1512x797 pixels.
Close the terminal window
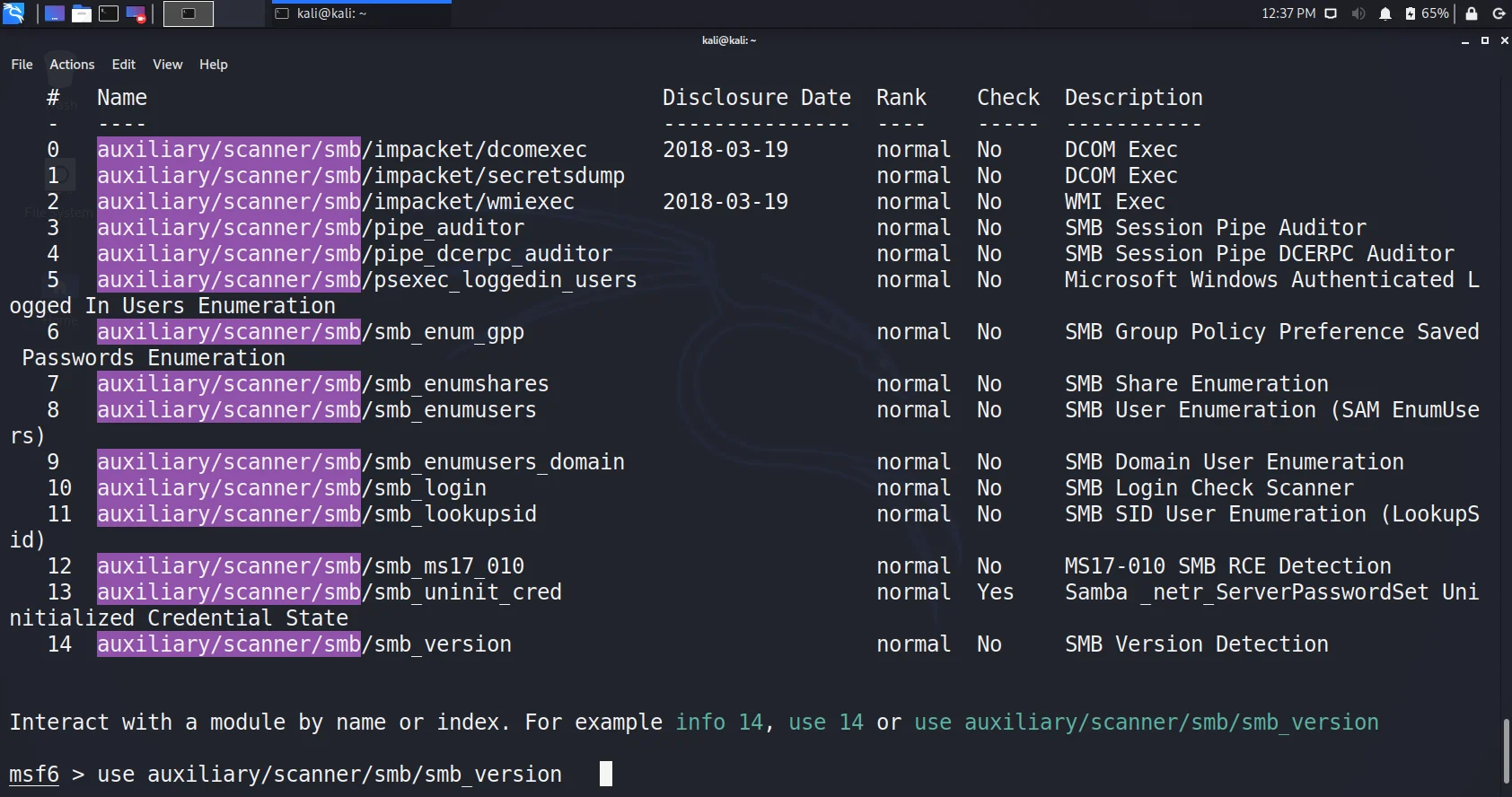click(x=1505, y=40)
